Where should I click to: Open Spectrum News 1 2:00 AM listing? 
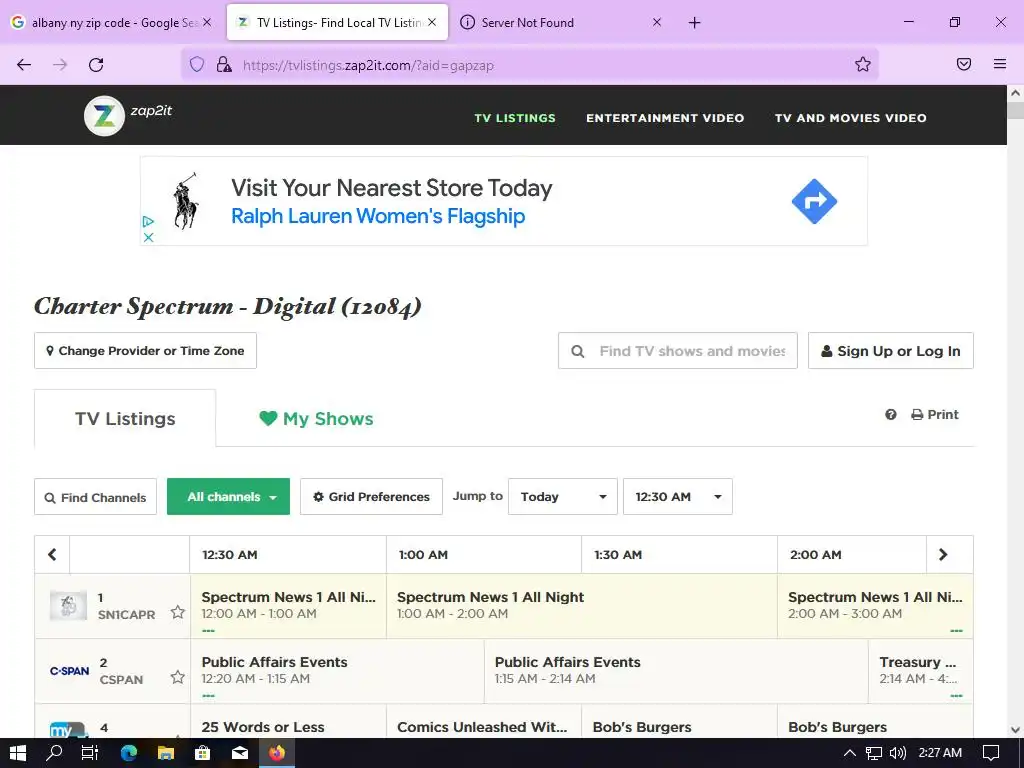[875, 605]
